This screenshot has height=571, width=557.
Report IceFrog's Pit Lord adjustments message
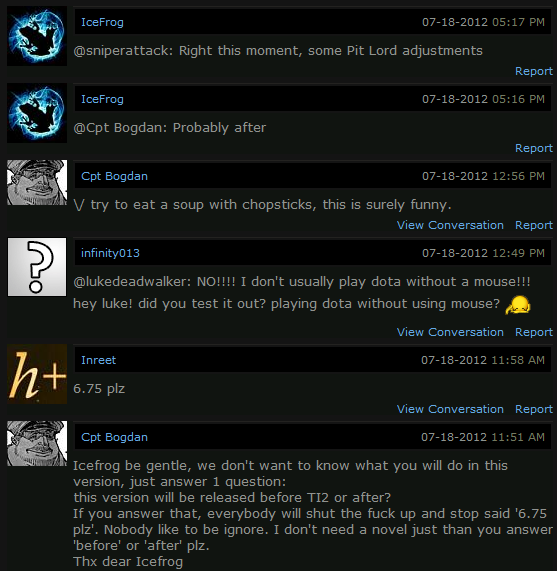click(534, 71)
